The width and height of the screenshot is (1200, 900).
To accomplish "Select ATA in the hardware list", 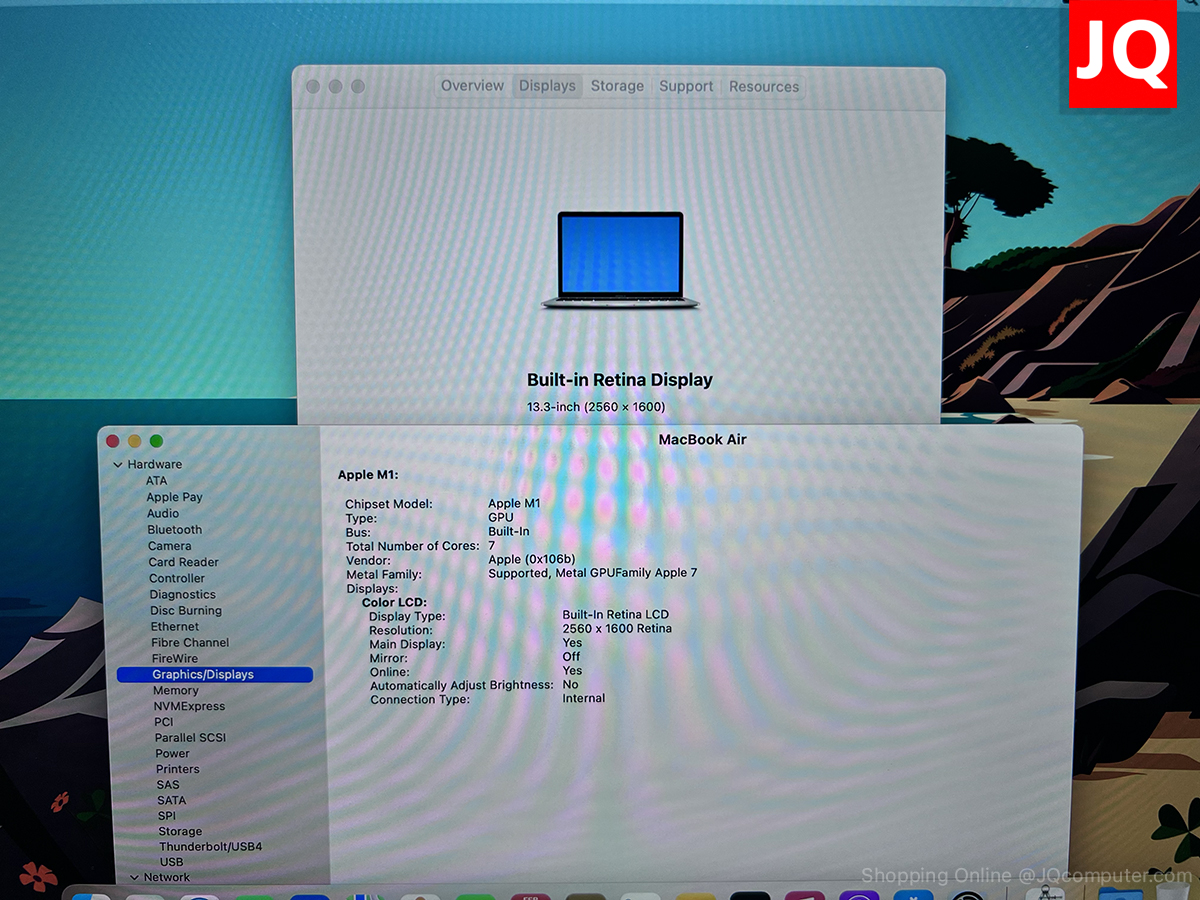I will pos(157,481).
